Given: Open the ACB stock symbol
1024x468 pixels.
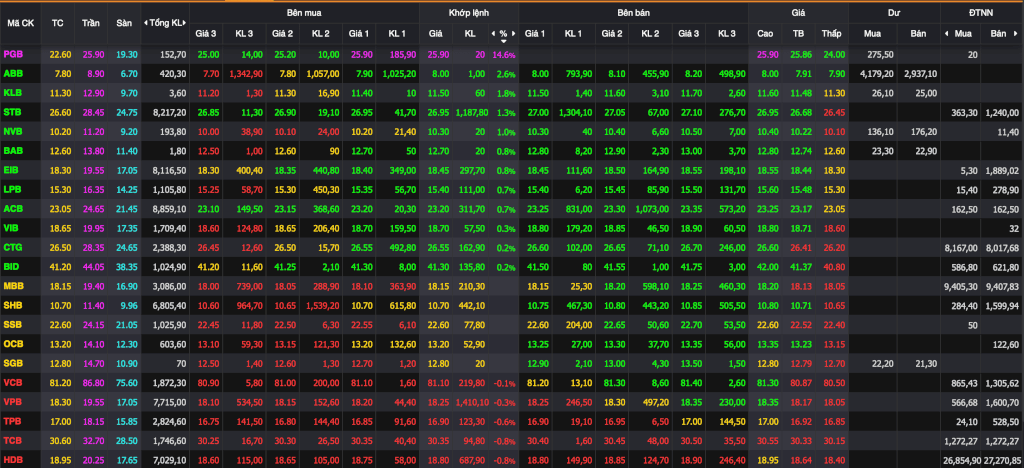Looking at the screenshot, I should (x=14, y=208).
